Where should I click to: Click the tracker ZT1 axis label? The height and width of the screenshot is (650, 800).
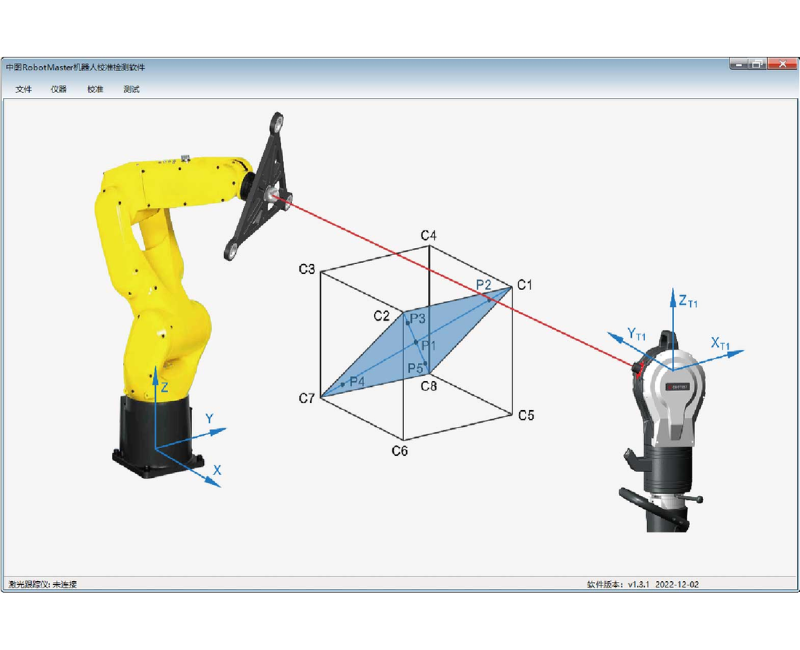688,301
